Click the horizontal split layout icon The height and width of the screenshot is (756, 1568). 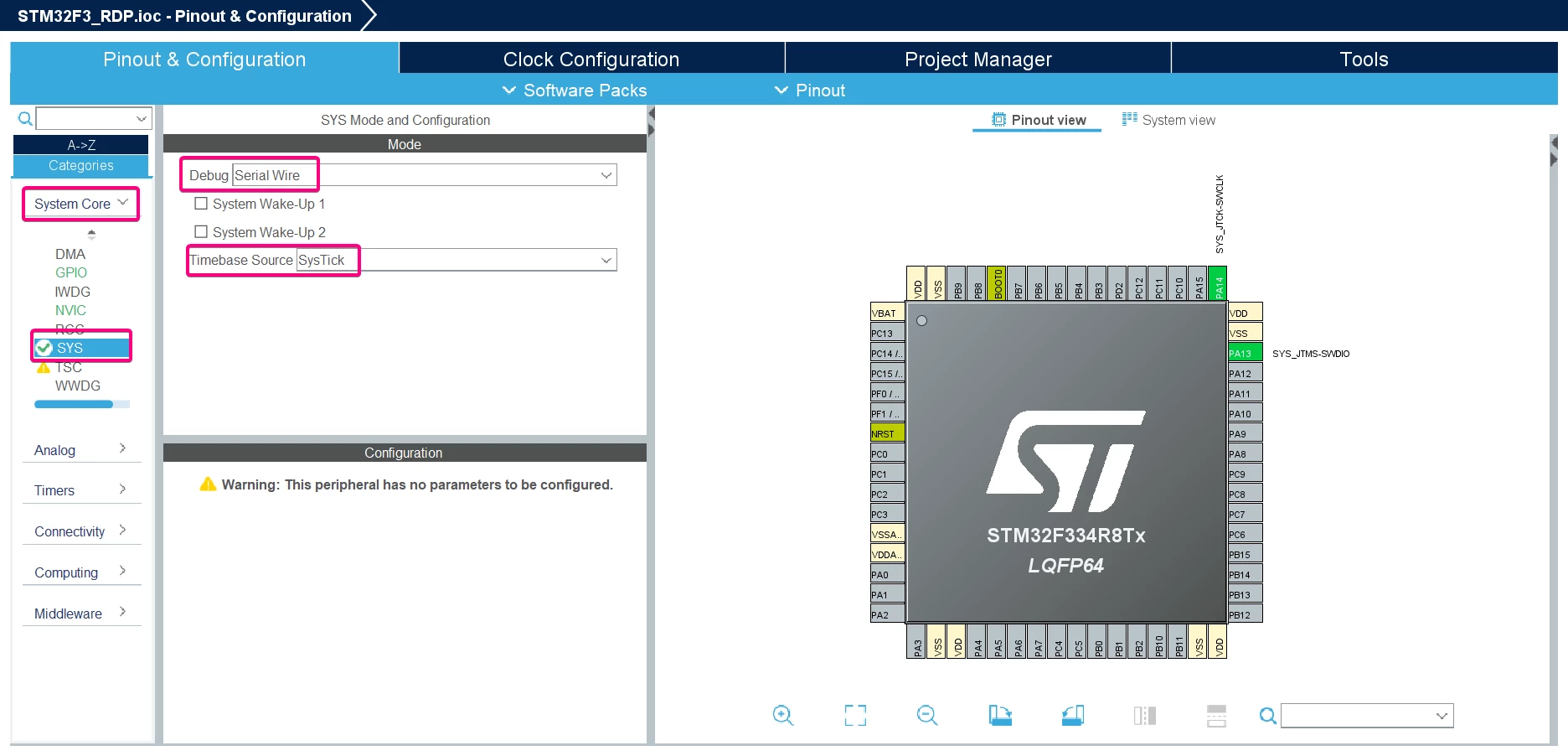pyautogui.click(x=1216, y=715)
